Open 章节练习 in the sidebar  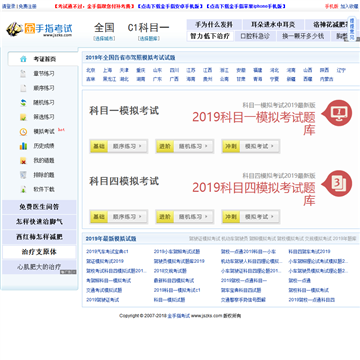click(44, 74)
